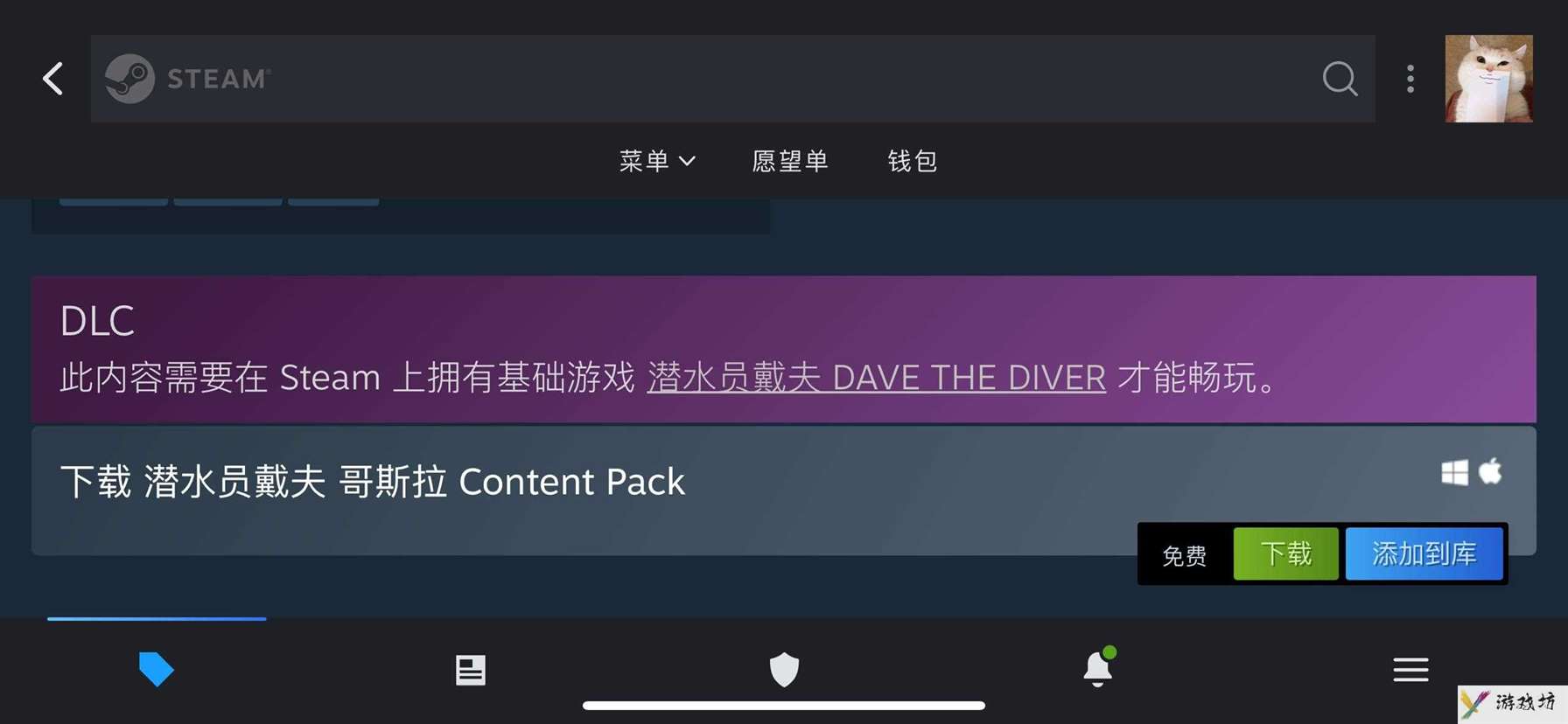Click the blue 添加到库 button
The height and width of the screenshot is (724, 1568).
pyautogui.click(x=1424, y=553)
